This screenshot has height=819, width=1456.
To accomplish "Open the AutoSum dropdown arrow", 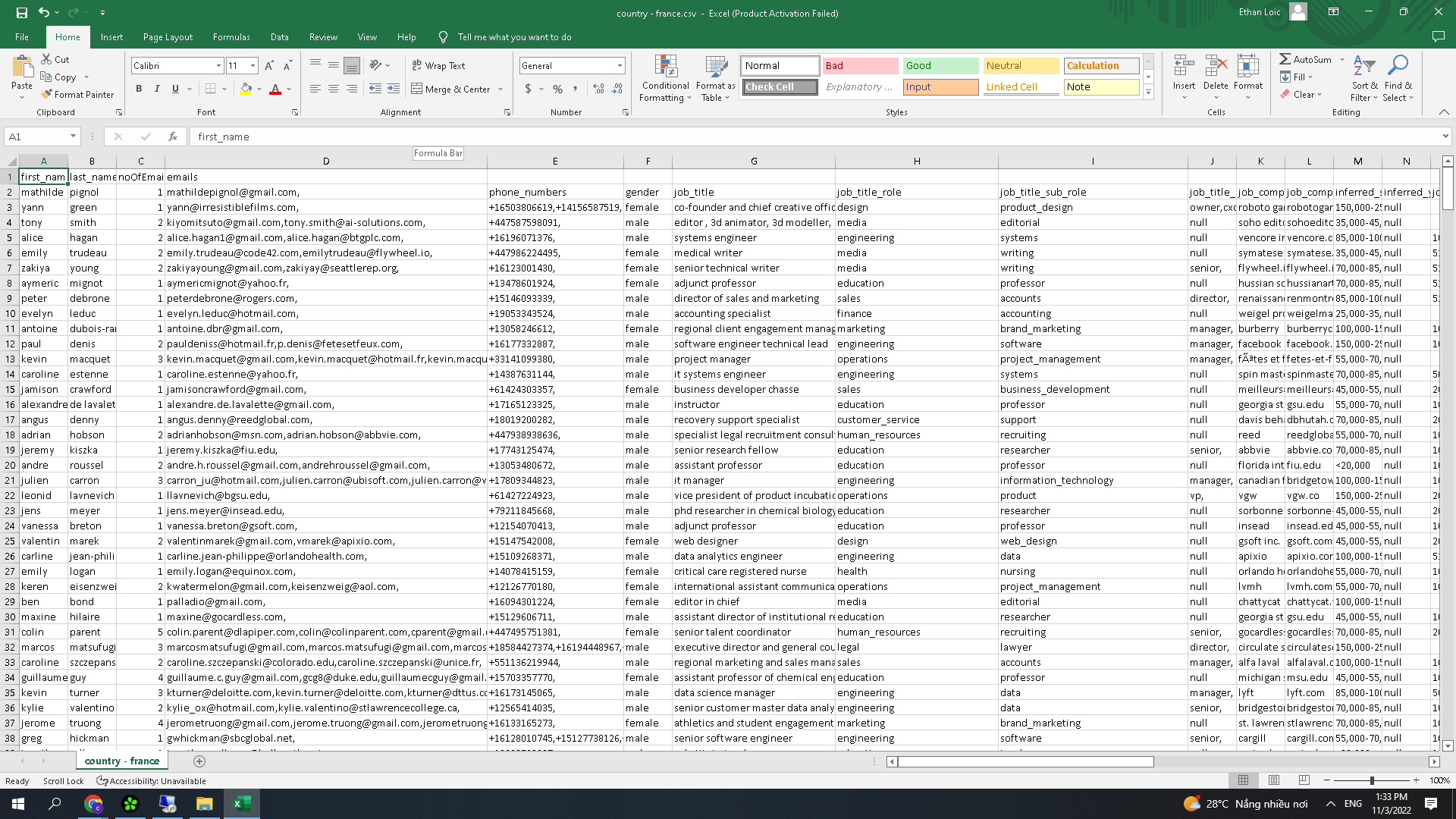I will tap(1341, 59).
